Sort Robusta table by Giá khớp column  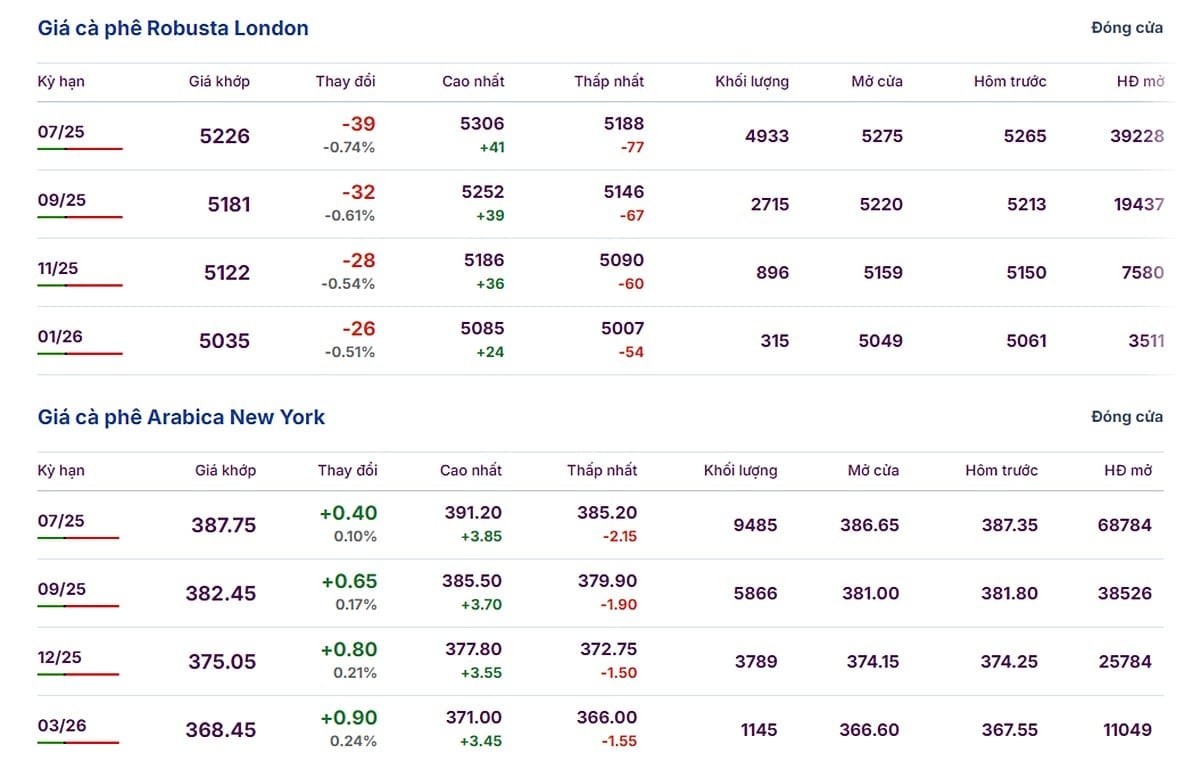point(219,81)
